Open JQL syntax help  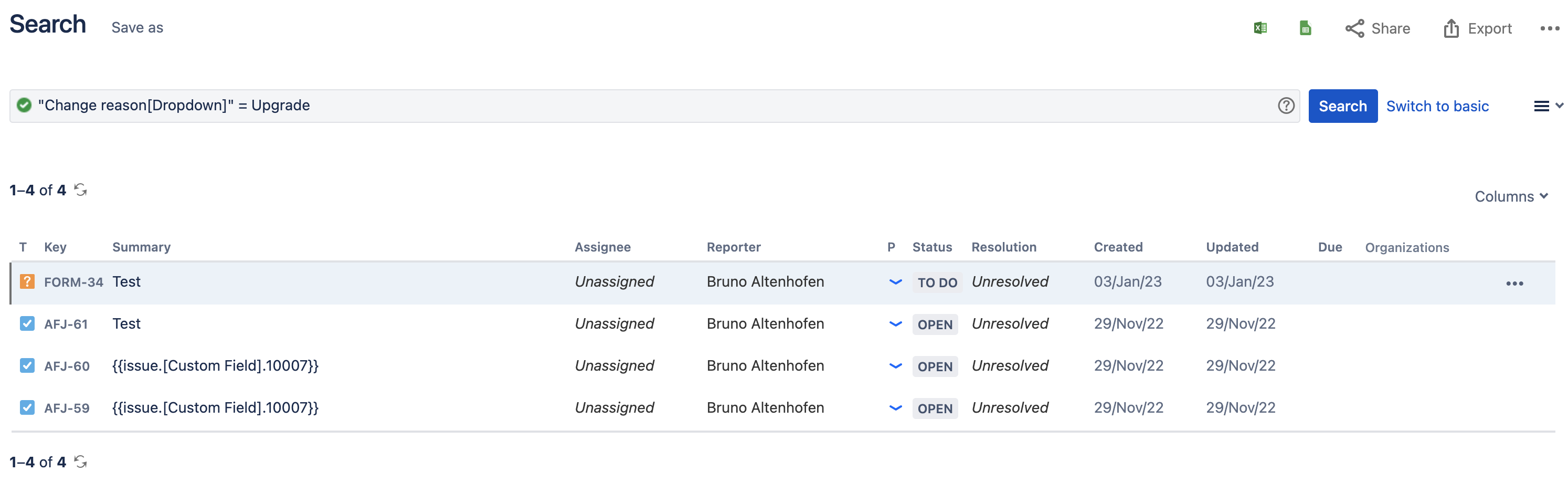(1286, 106)
